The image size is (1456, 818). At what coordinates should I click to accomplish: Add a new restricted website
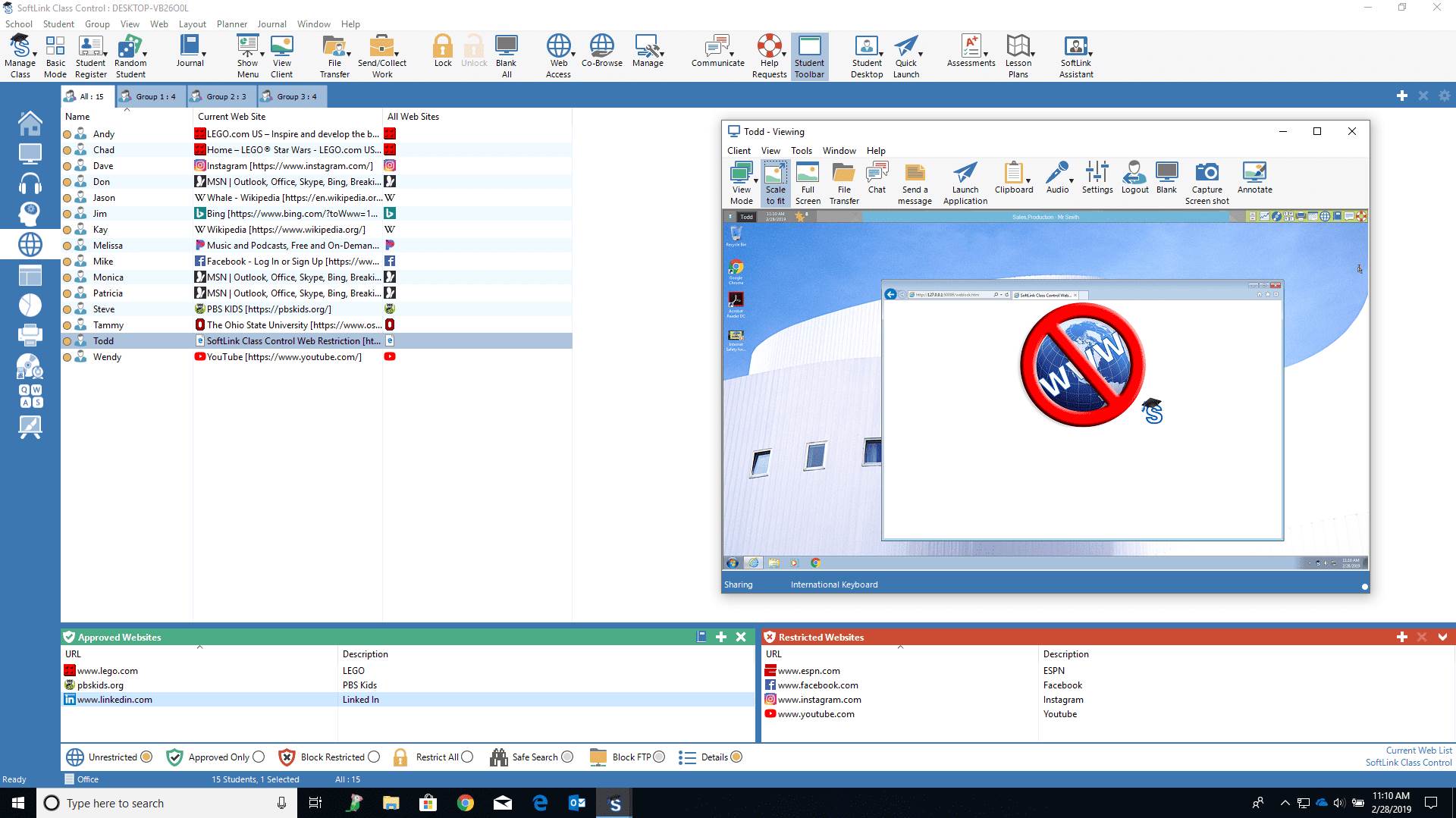click(x=1401, y=637)
